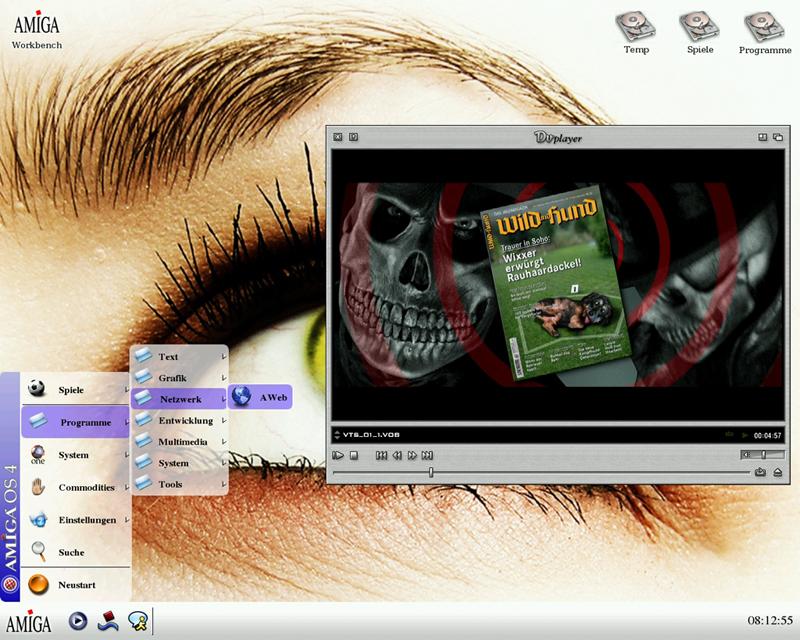Click the taskbar clock showing 08:12:55
Viewport: 800px width, 640px height.
(770, 621)
